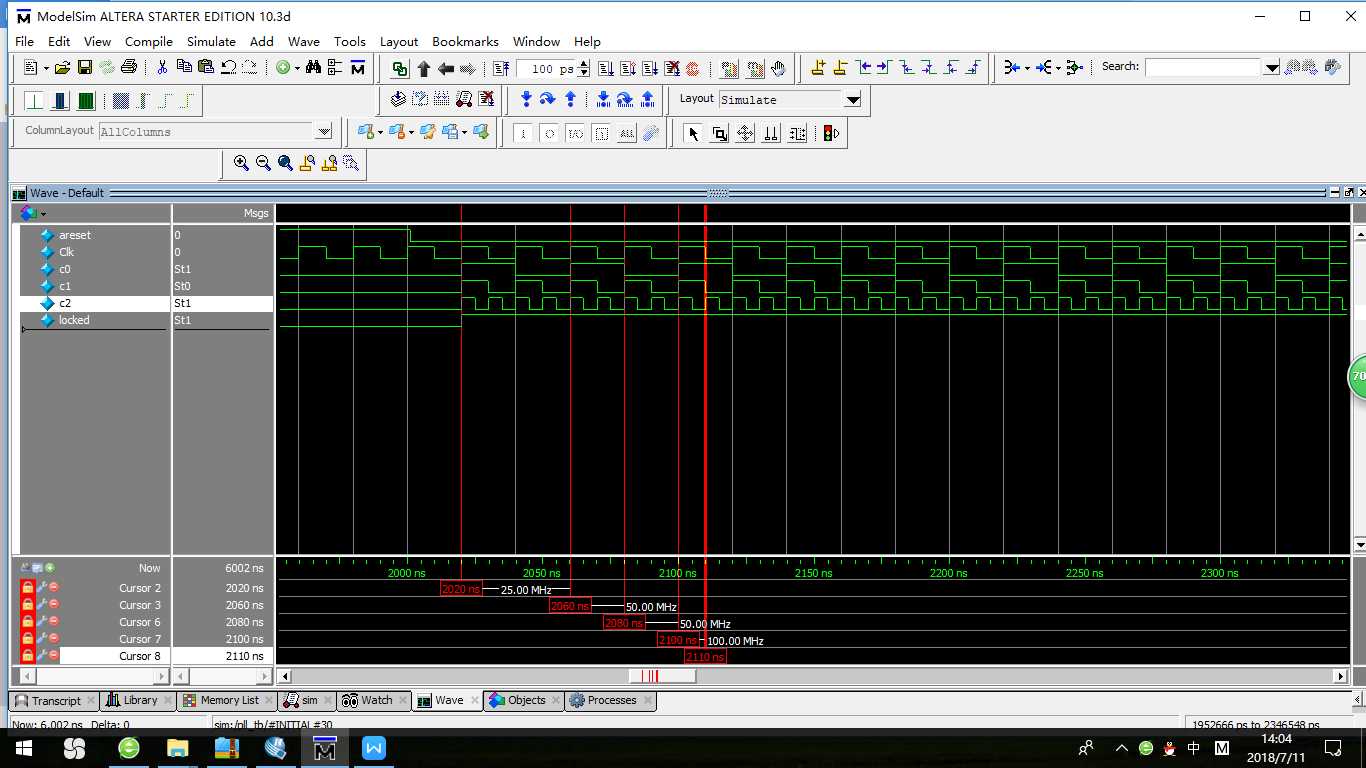Screen dimensions: 1366x768
Task: Cut with the scissors toolbar icon
Action: tap(162, 68)
